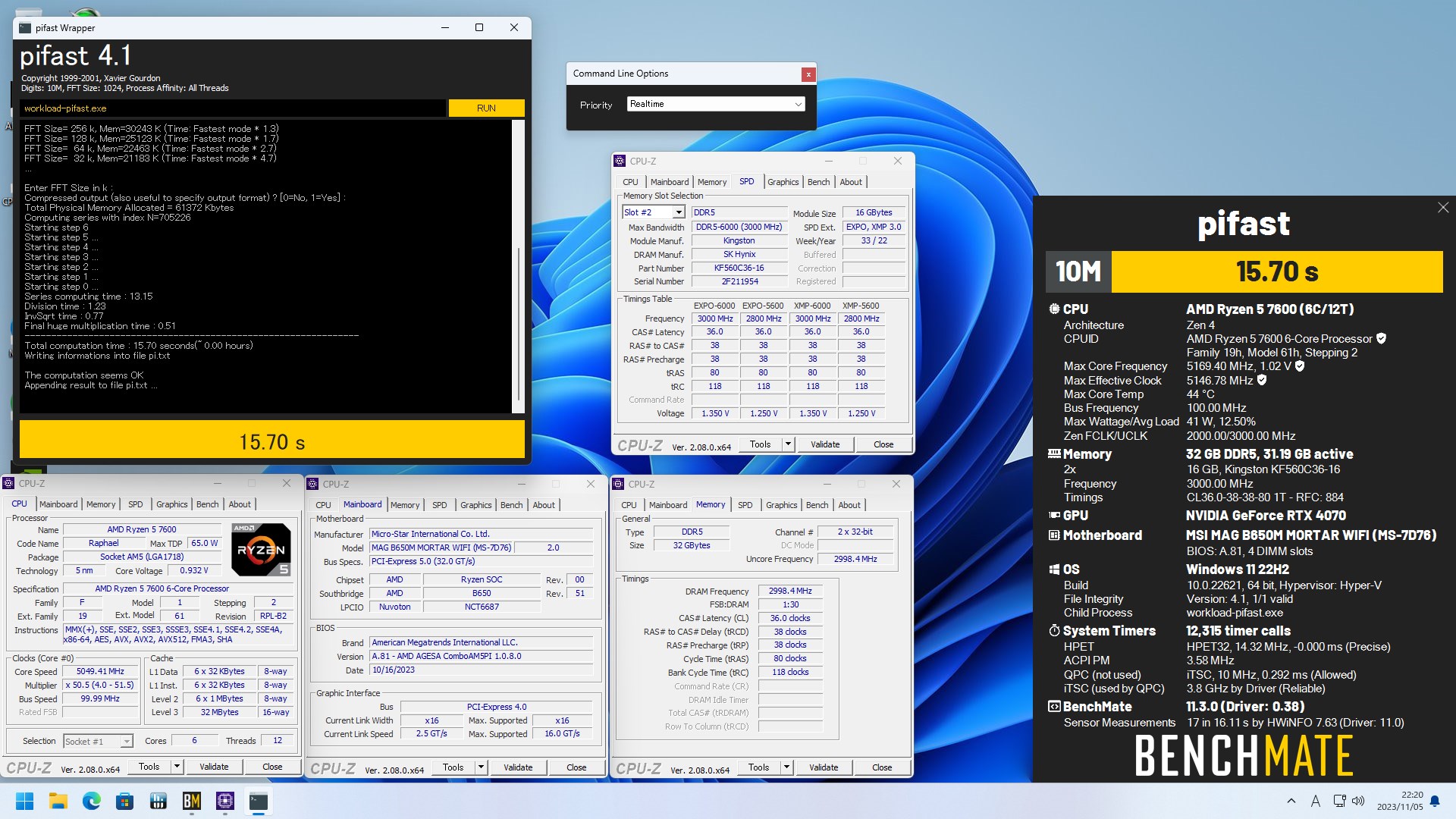This screenshot has width=1456, height=819.
Task: Click Validate in the CPU tab CPU-Z window
Action: (214, 767)
